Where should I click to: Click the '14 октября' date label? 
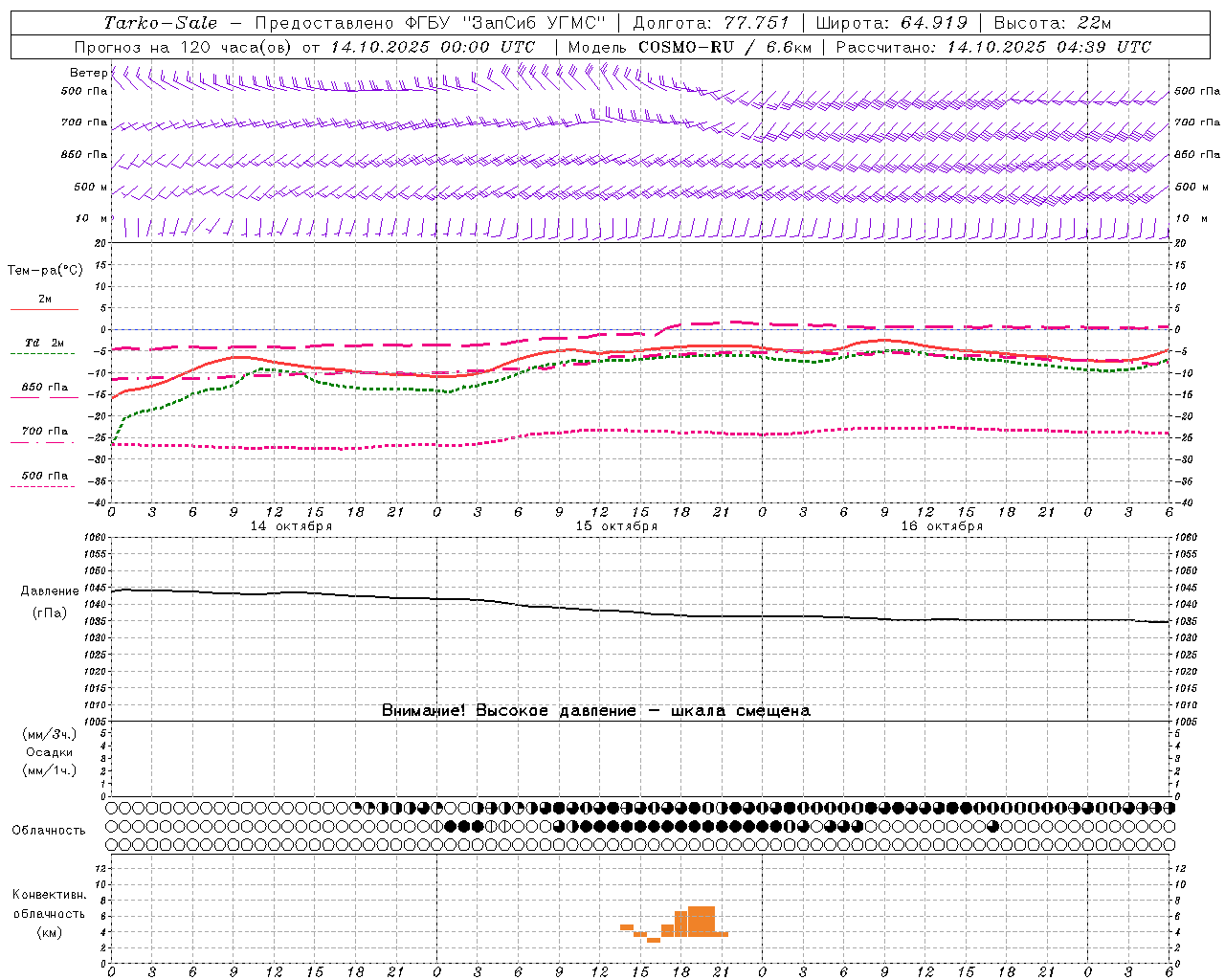[291, 526]
